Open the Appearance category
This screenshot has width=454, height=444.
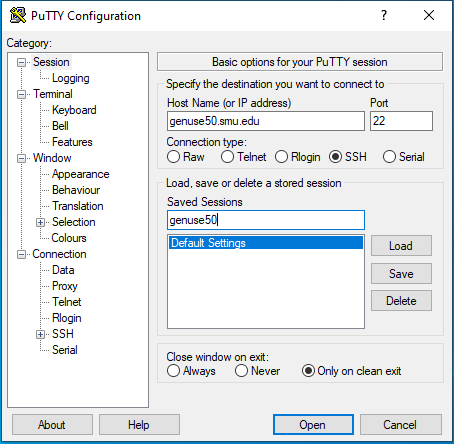point(80,174)
